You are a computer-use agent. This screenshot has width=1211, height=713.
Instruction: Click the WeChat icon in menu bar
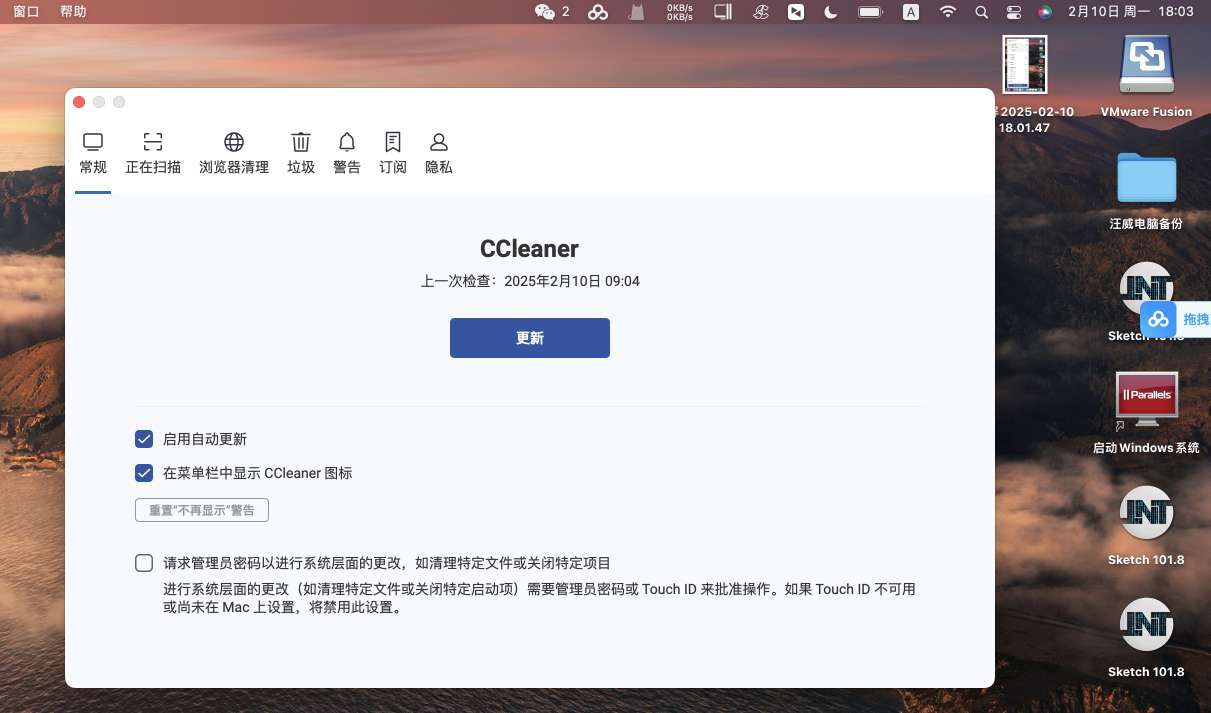pos(545,12)
